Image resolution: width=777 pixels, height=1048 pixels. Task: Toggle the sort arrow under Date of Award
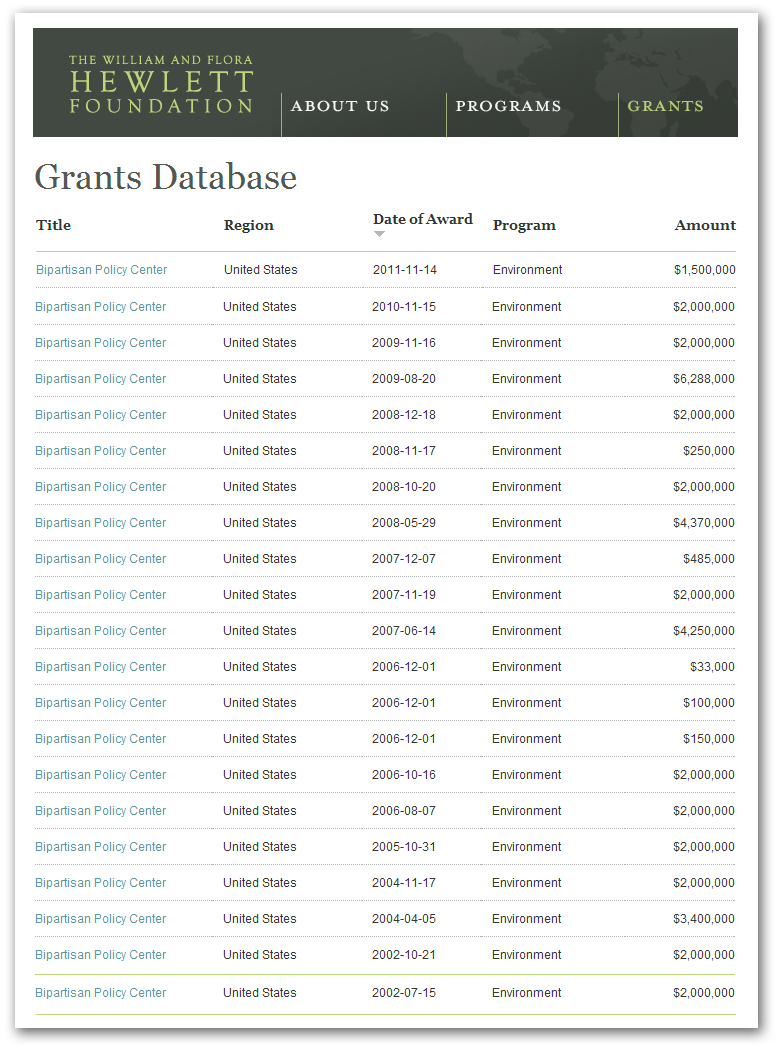click(379, 234)
